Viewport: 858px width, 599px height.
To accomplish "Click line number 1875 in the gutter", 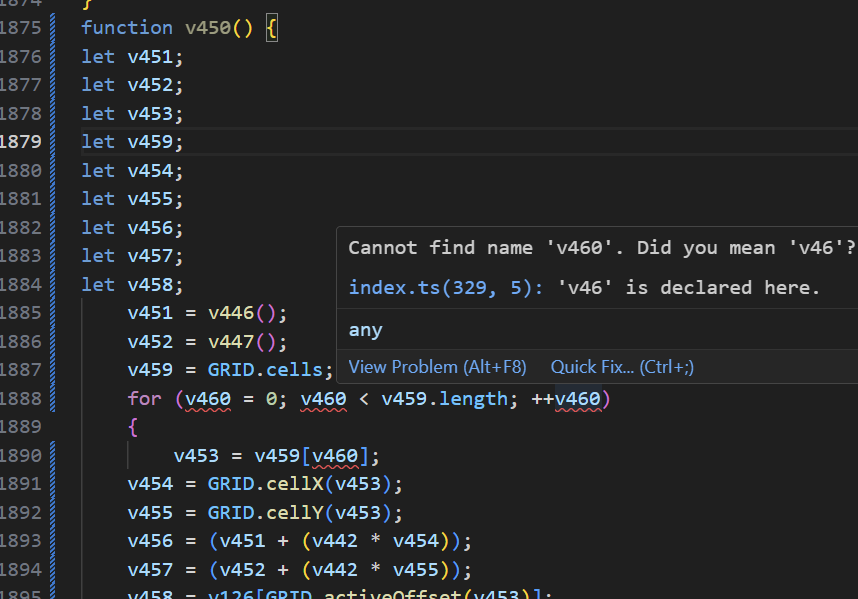I will click(20, 27).
